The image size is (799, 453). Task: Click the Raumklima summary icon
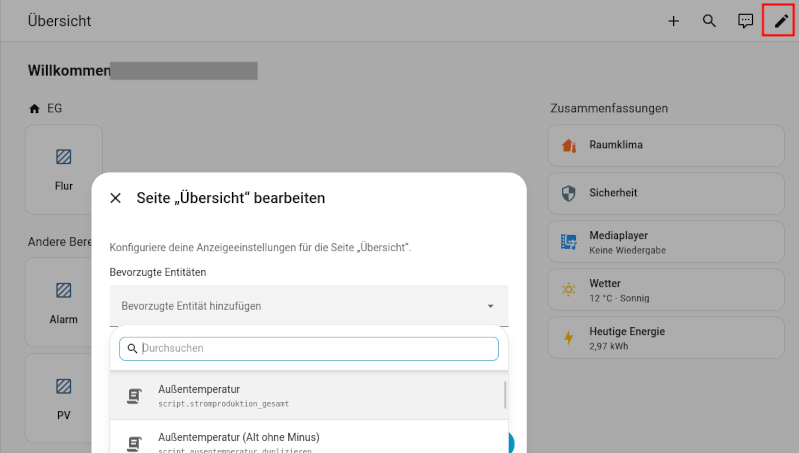(569, 145)
